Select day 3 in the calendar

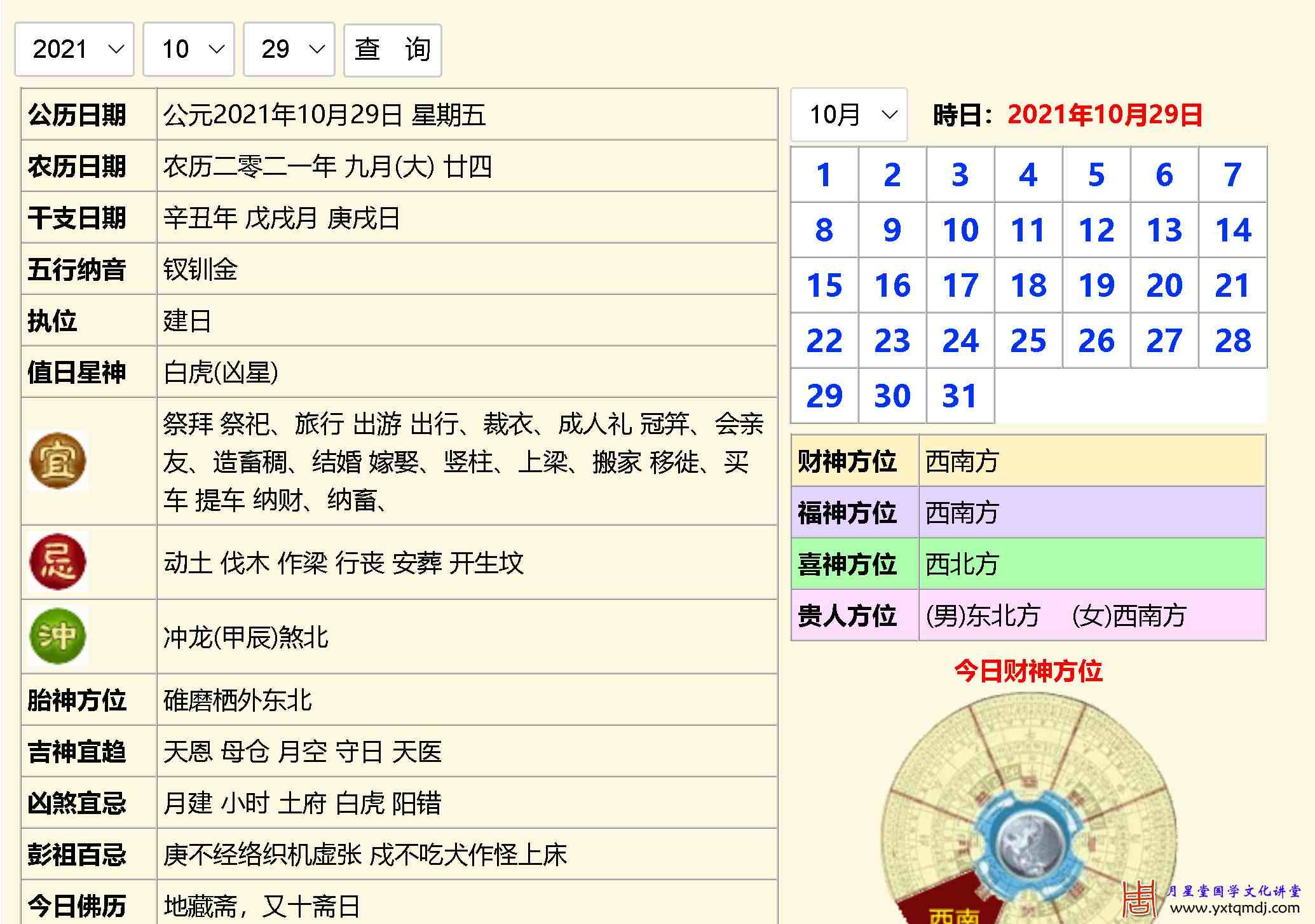click(x=960, y=175)
